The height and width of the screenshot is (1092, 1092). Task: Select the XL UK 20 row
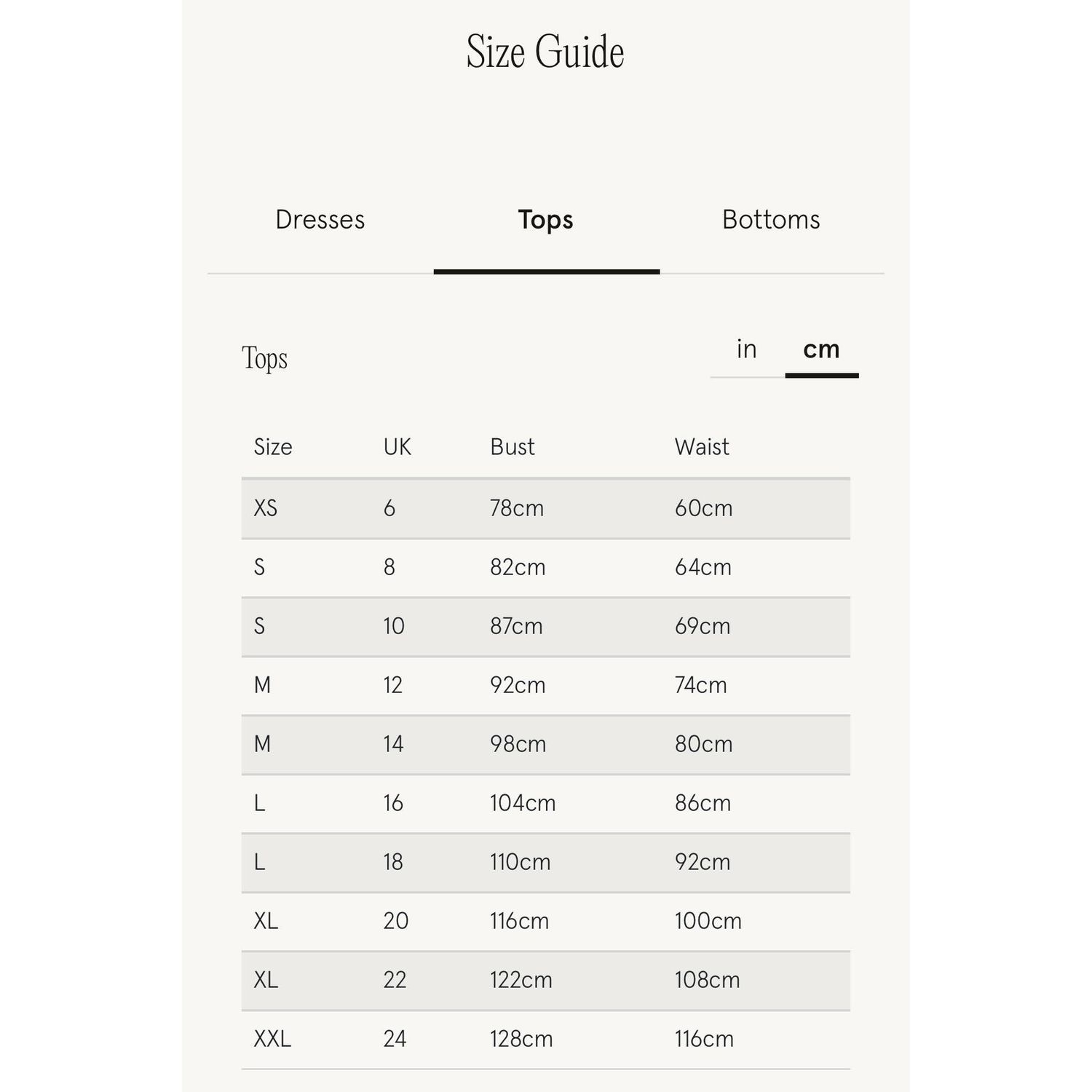tap(546, 921)
